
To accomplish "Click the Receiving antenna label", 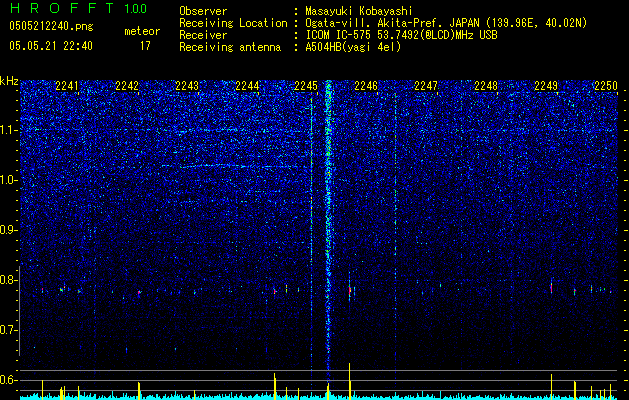I will tap(230, 47).
